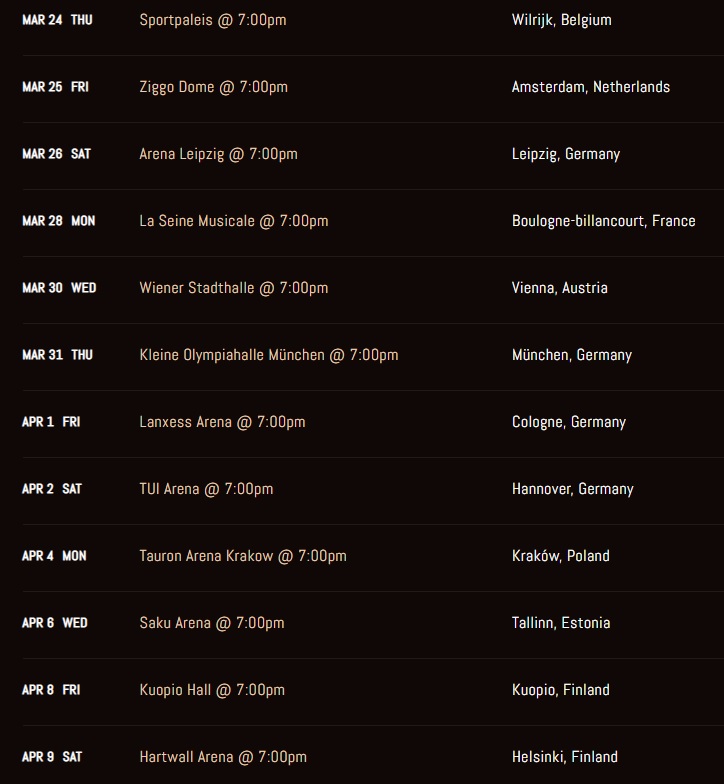Click the Boulogne-billancourt, France location text

(603, 221)
